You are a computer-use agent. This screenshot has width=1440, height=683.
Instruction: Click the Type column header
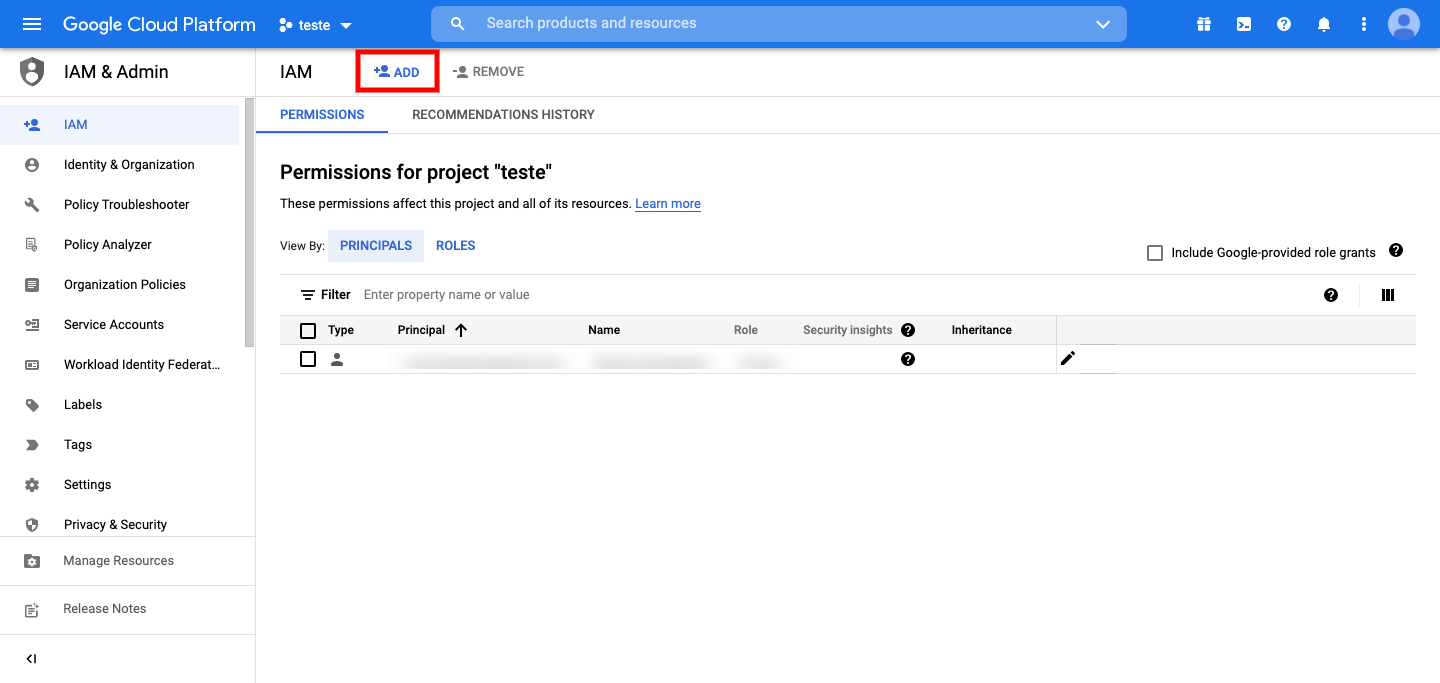341,330
